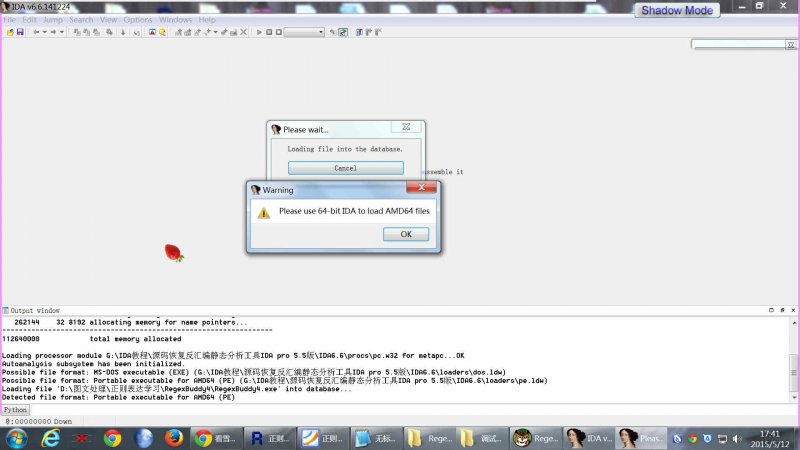Click the red taskbar icon next to Internet Explorer
Screen dimensions: 800x450
(81, 438)
